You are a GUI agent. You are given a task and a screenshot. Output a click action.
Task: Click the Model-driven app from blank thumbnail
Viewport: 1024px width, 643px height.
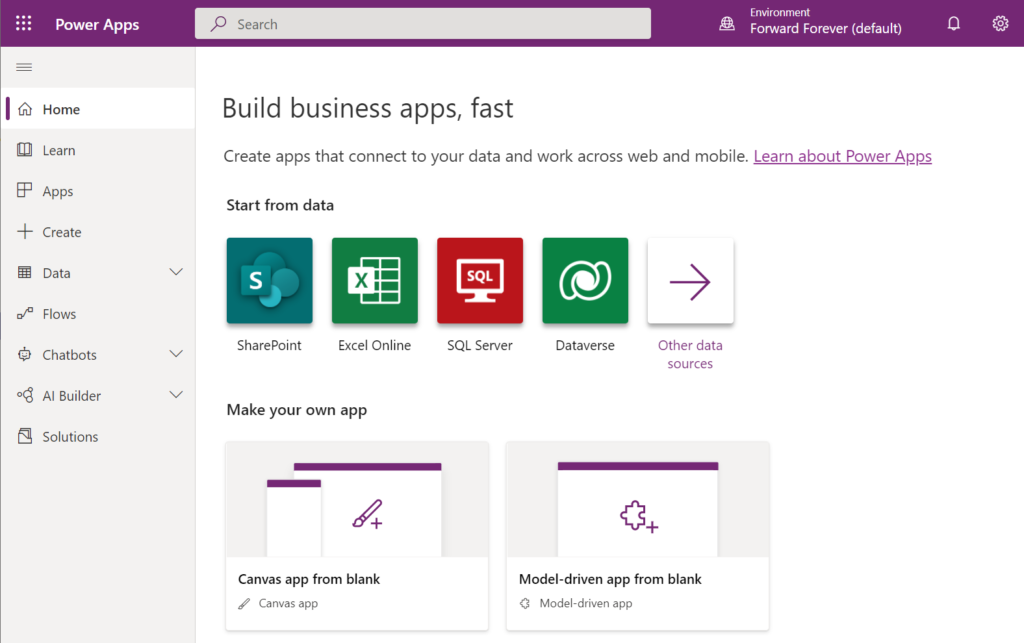click(637, 499)
